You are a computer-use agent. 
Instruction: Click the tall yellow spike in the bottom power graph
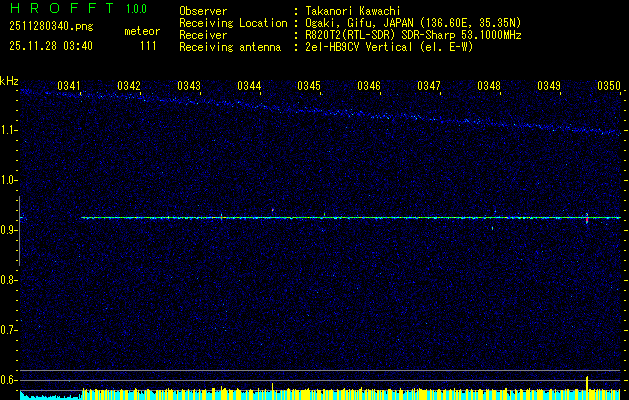(587, 385)
